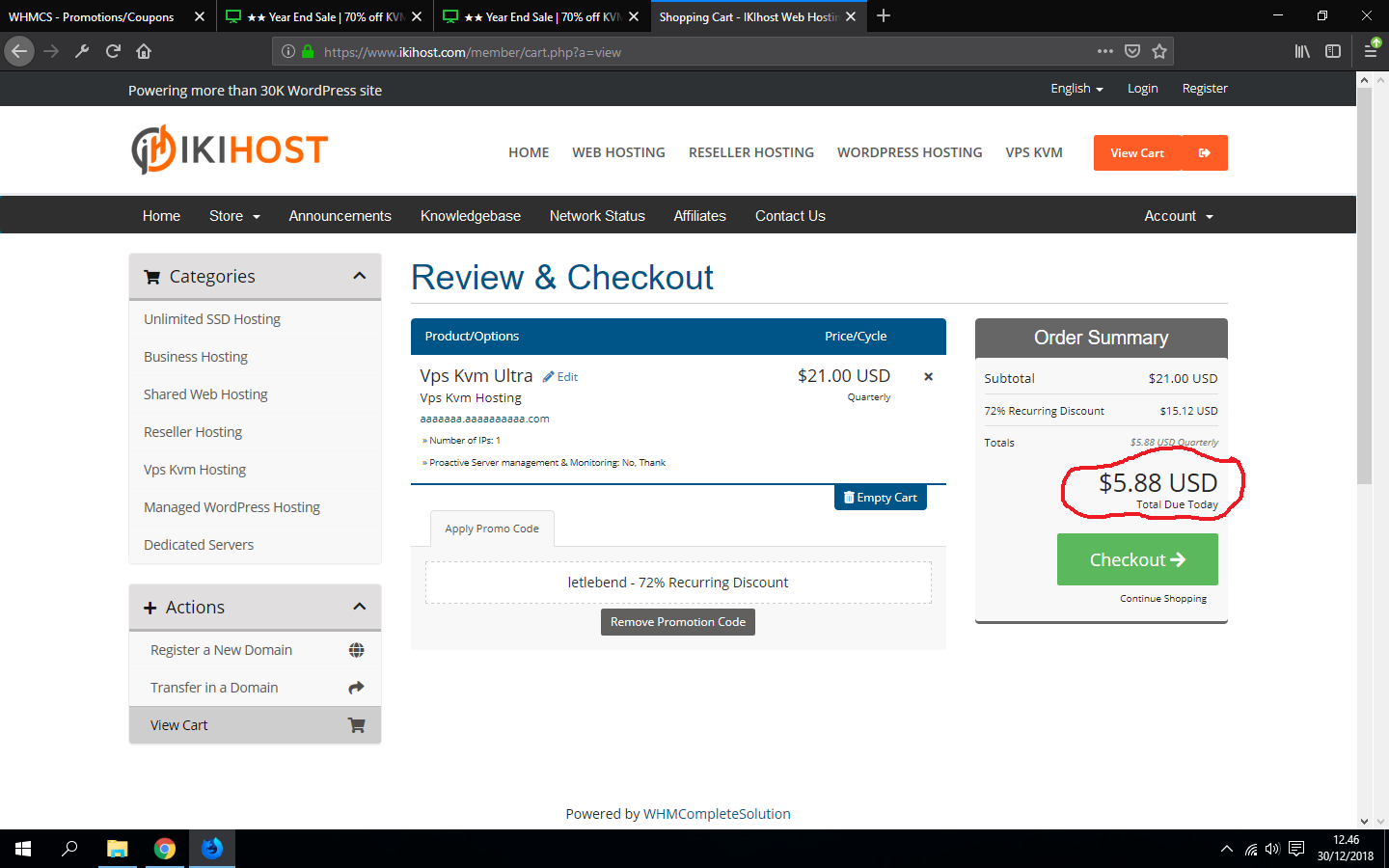Image resolution: width=1389 pixels, height=868 pixels.
Task: Expand the Store dropdown menu
Action: [234, 216]
